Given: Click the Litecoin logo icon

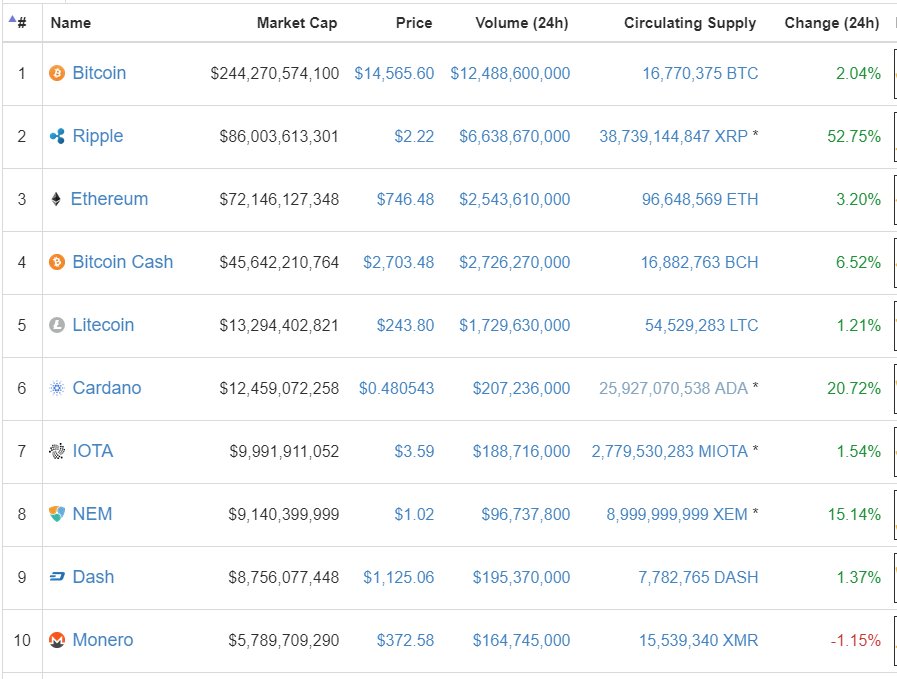Looking at the screenshot, I should (x=57, y=325).
